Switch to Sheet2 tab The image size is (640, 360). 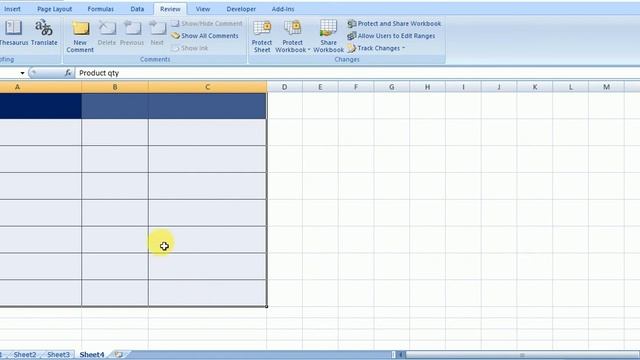25,355
